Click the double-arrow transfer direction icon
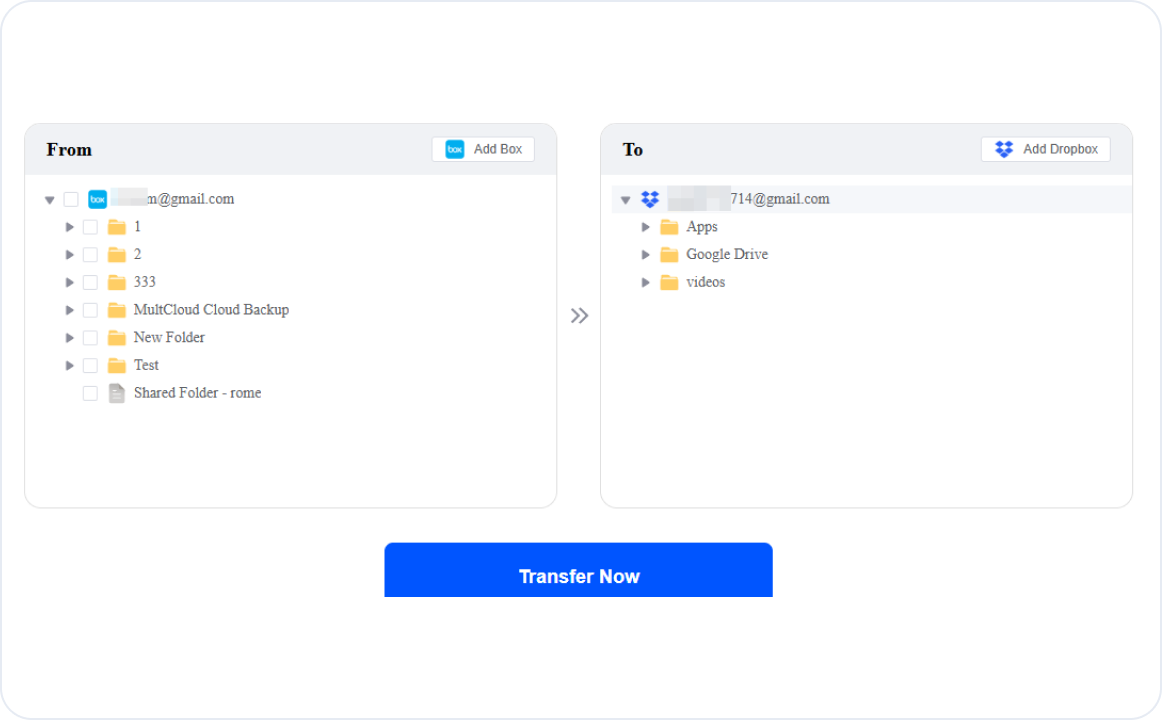 pos(580,316)
